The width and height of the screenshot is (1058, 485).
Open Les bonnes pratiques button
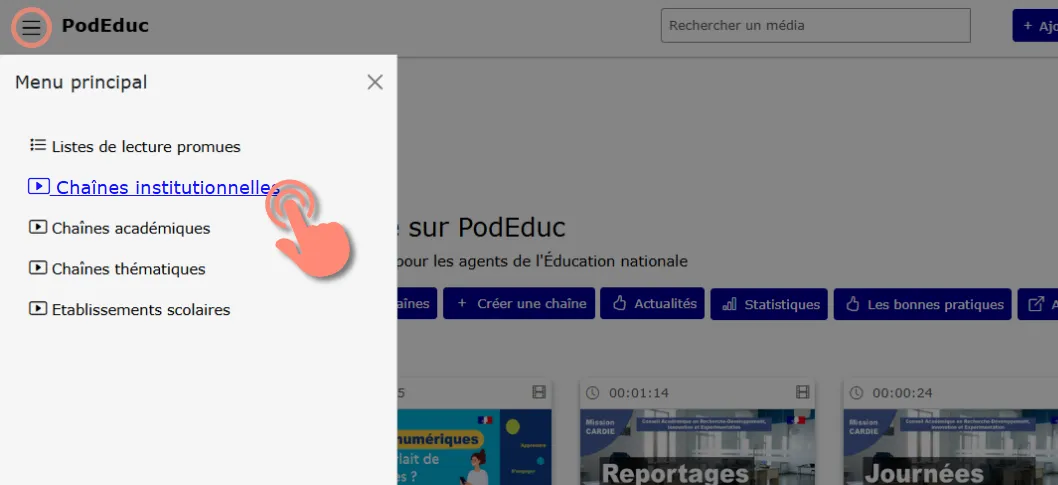[x=922, y=304]
